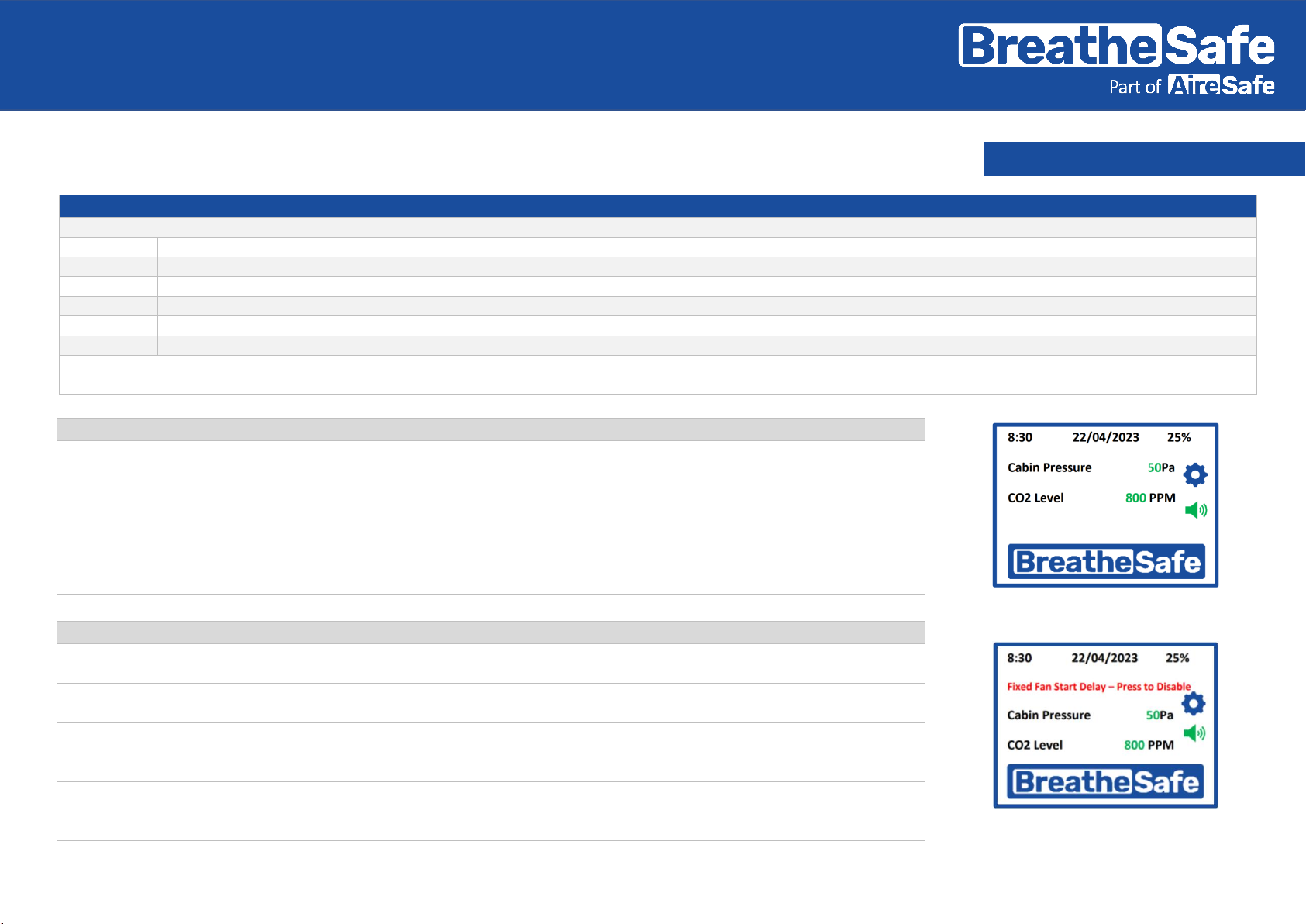Viewport: 1306px width, 924px height.
Task: Click the blue rectangular tab below the header banner
Action: [1144, 159]
